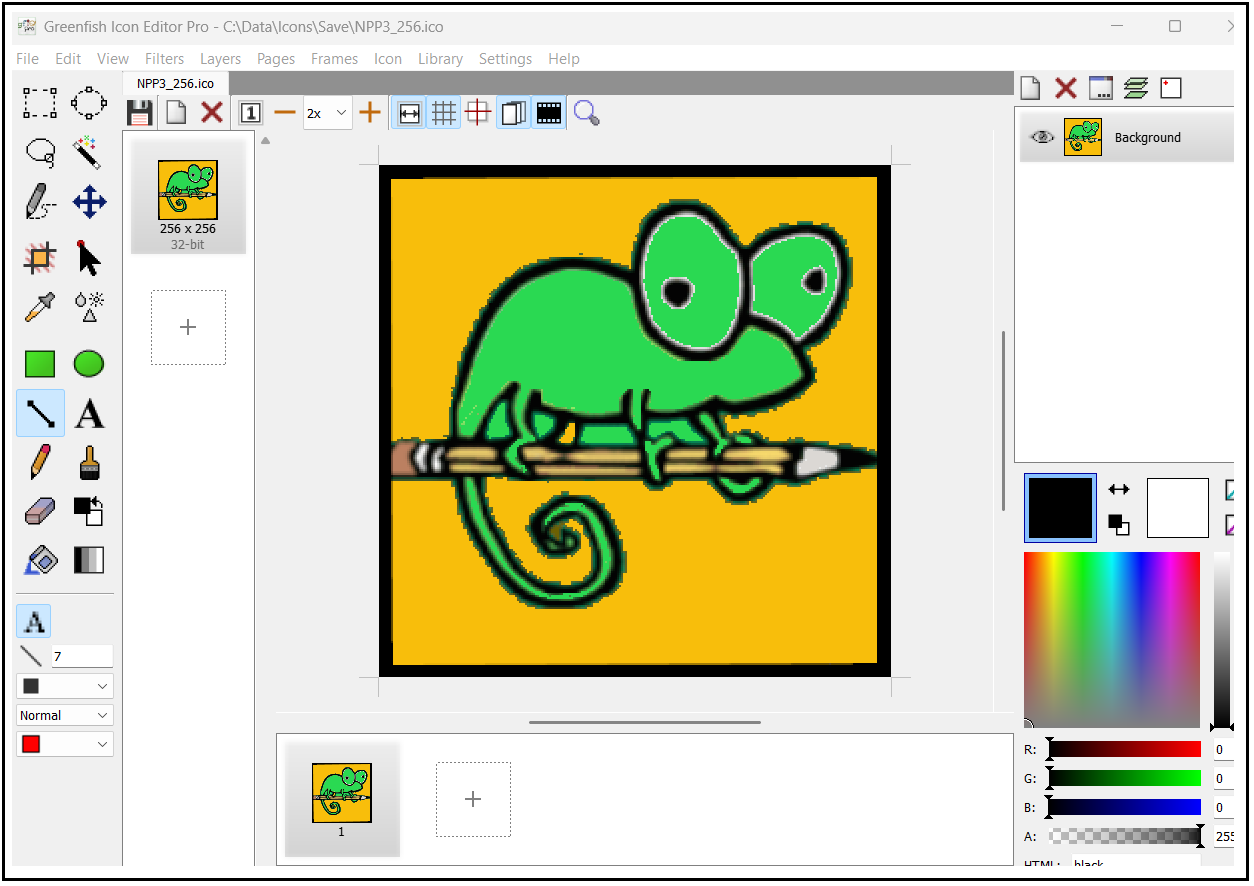Hide the Background layer with eye icon
This screenshot has height=886, width=1254.
click(1042, 138)
